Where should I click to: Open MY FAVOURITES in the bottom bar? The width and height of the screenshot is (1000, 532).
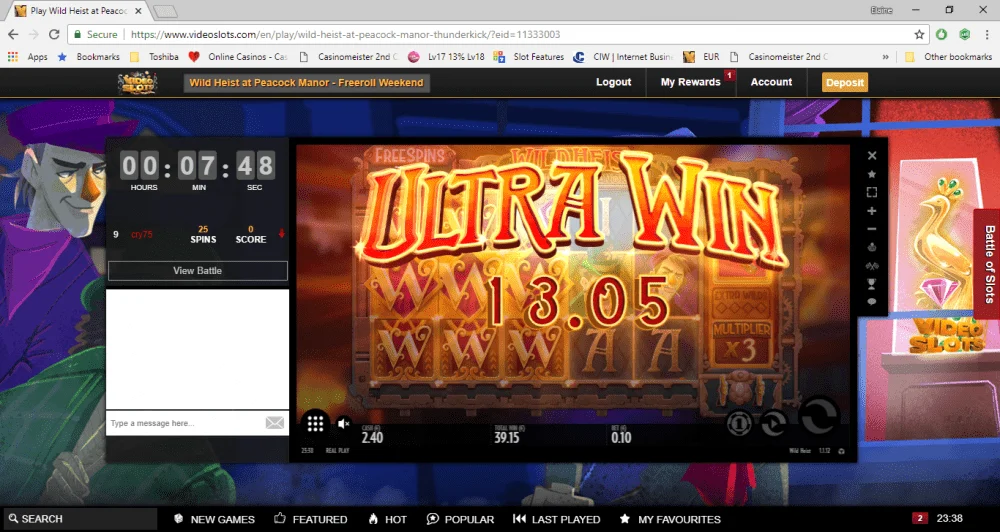tap(670, 519)
